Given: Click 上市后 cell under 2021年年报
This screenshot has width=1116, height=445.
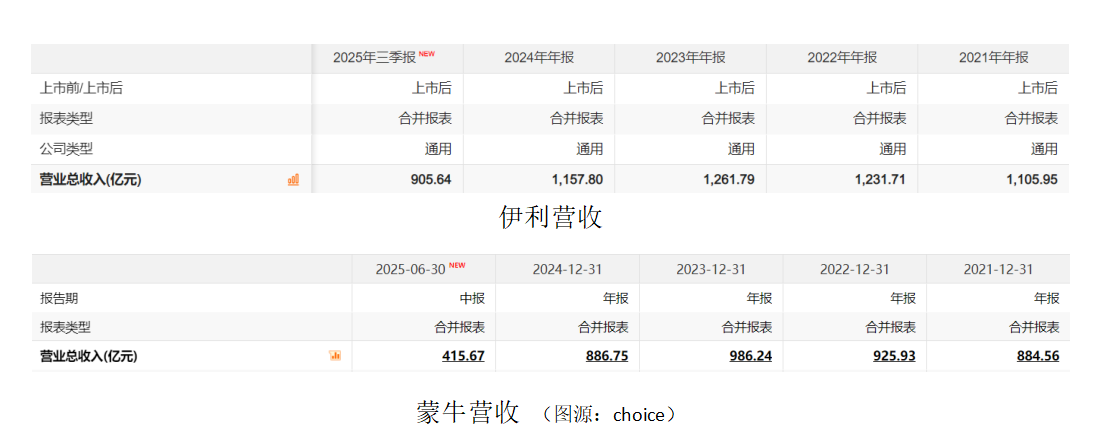Looking at the screenshot, I should [1038, 88].
